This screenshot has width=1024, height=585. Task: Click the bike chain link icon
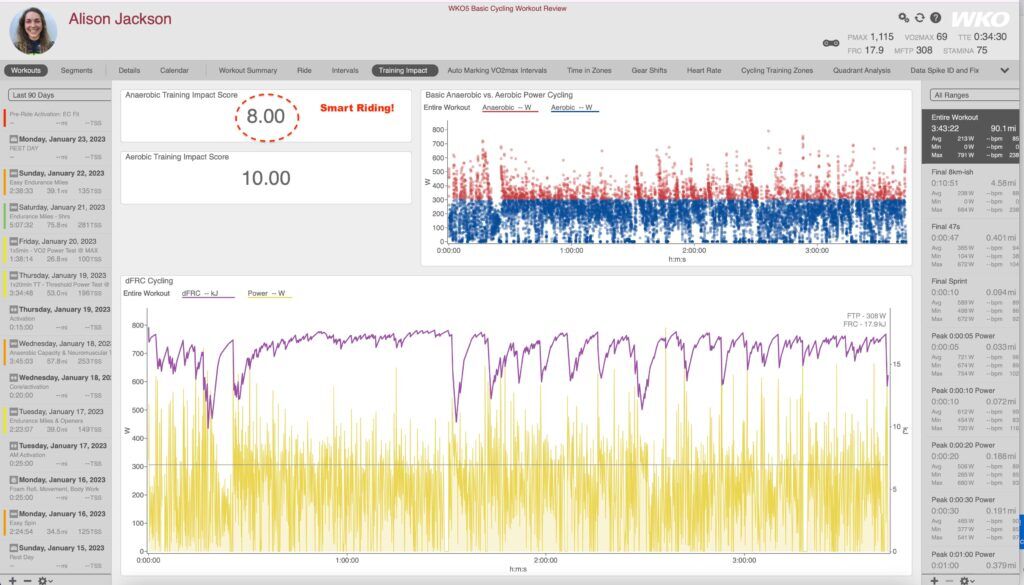[x=831, y=43]
